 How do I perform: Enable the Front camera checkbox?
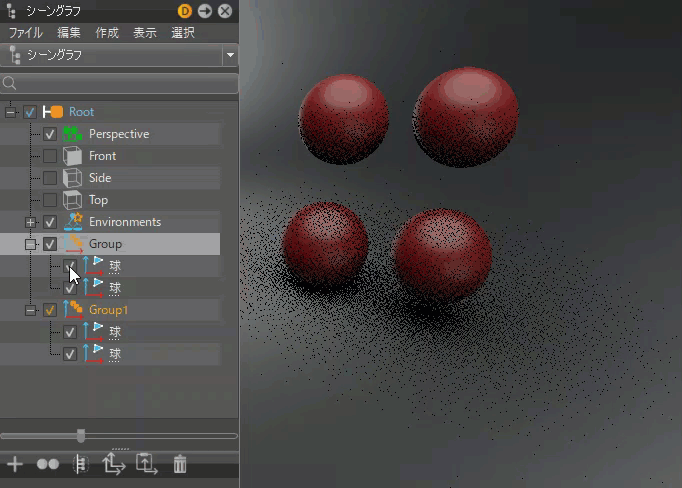[50, 156]
